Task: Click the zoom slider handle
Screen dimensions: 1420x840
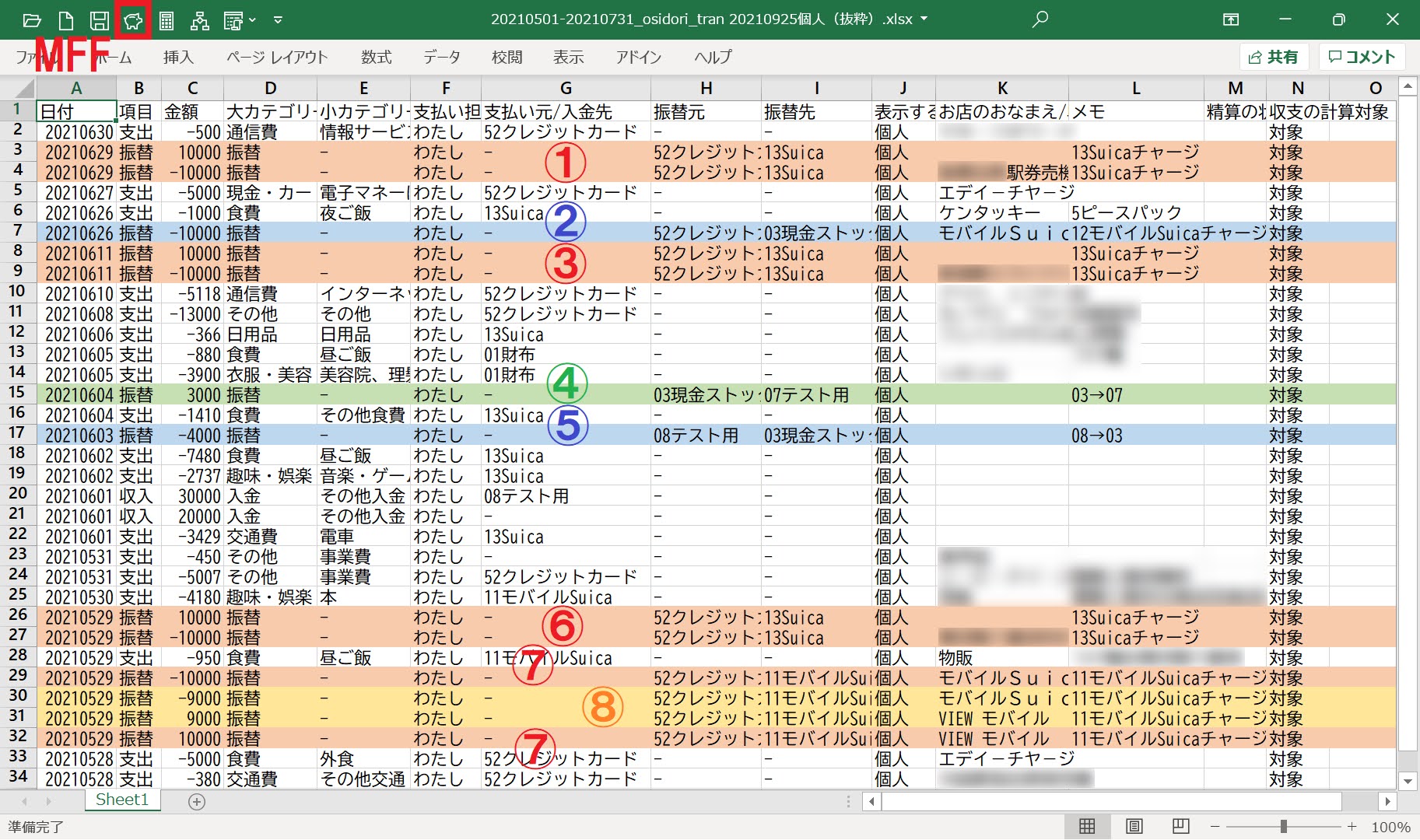Action: click(1283, 826)
